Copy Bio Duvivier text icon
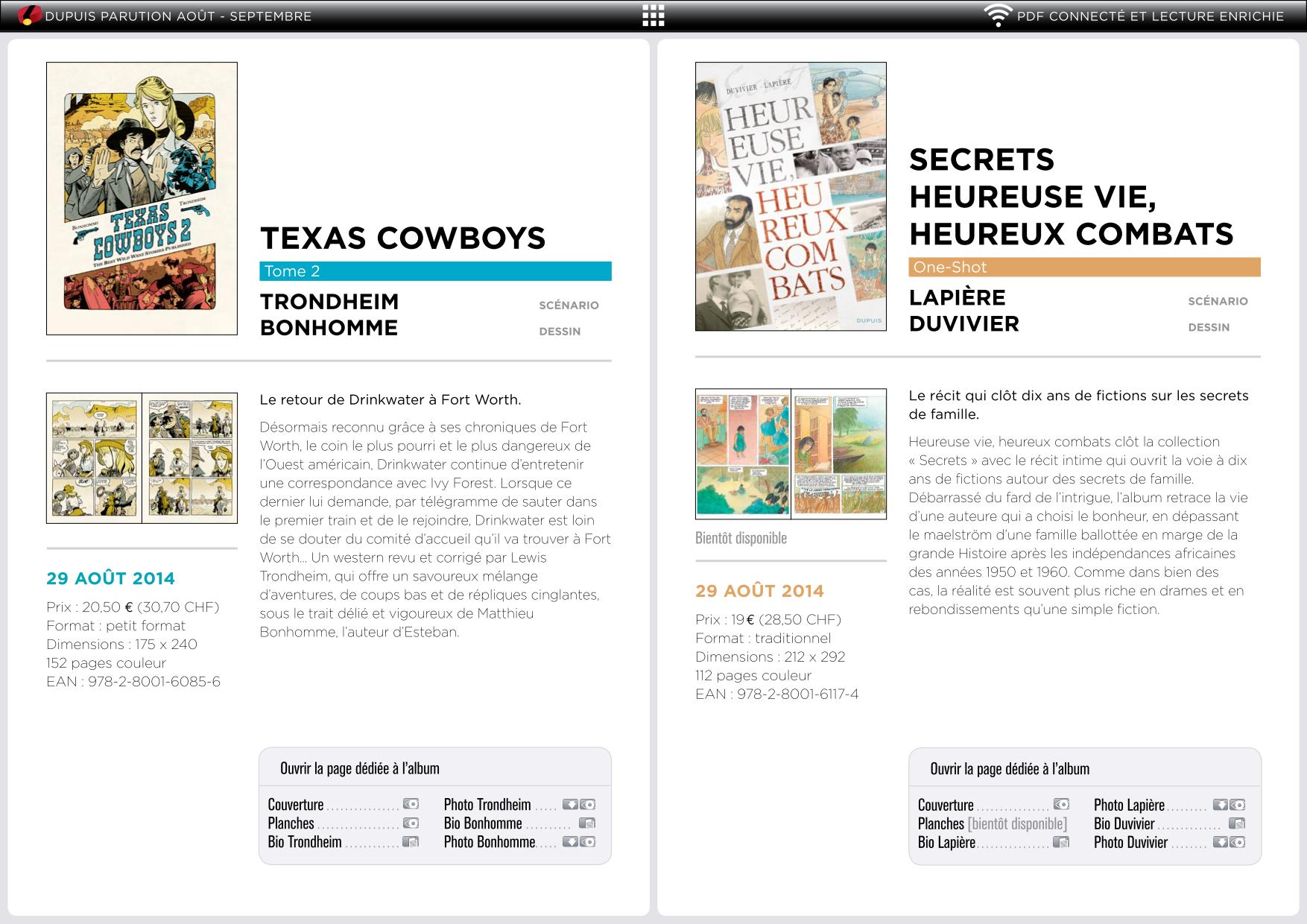The image size is (1307, 924). pos(1237,824)
